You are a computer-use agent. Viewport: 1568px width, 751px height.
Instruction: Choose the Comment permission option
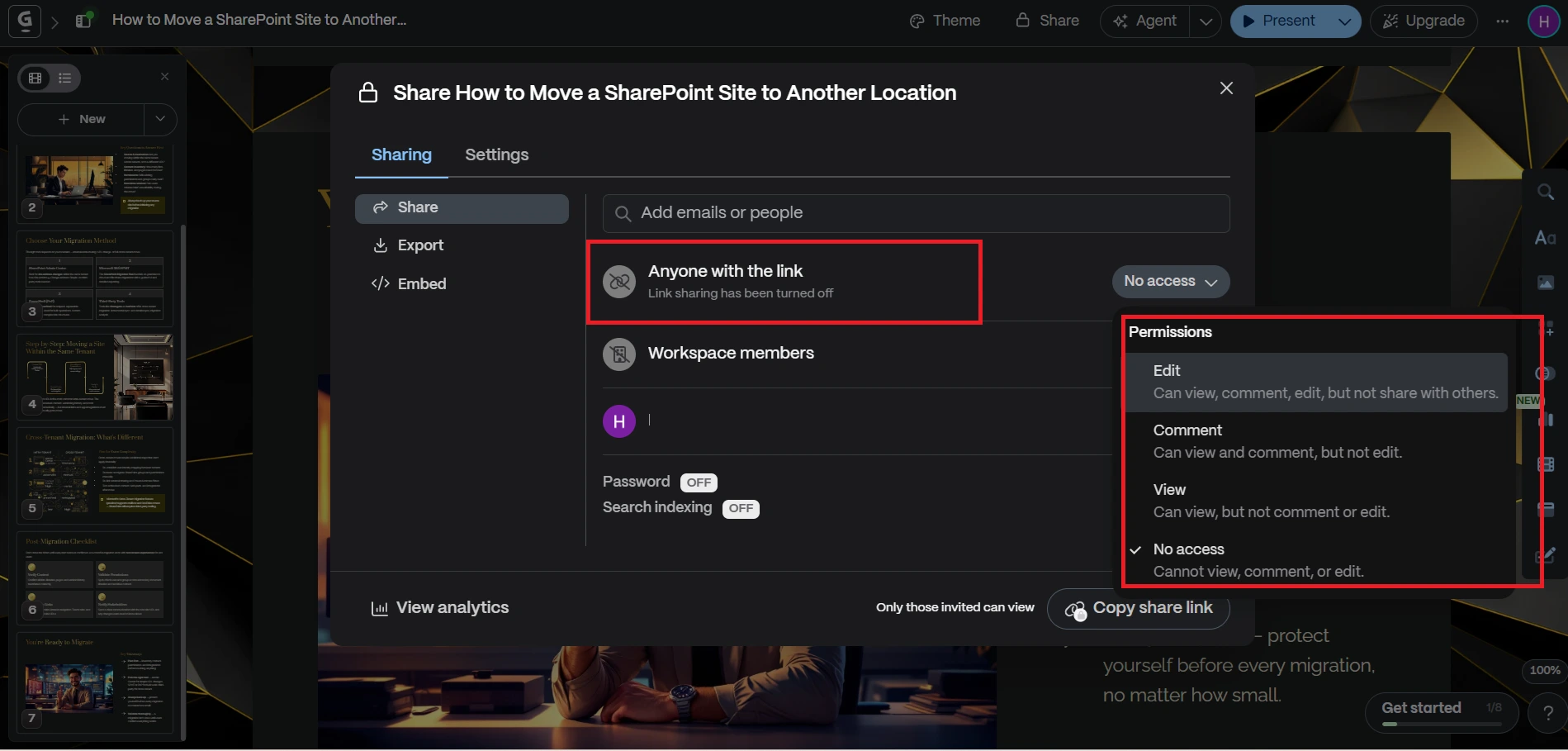click(1315, 441)
